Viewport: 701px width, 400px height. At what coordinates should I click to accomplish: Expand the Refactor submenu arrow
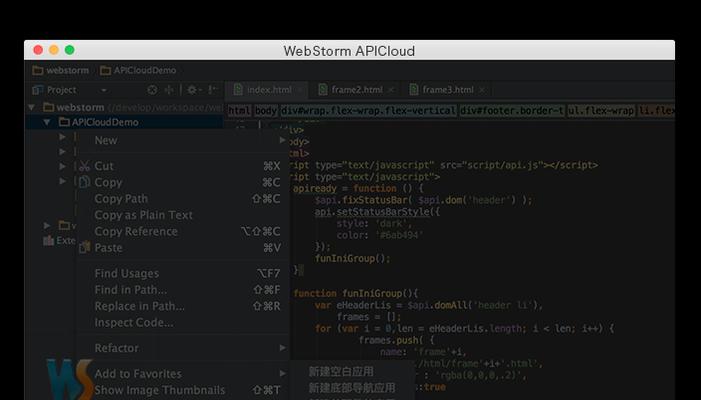point(283,348)
